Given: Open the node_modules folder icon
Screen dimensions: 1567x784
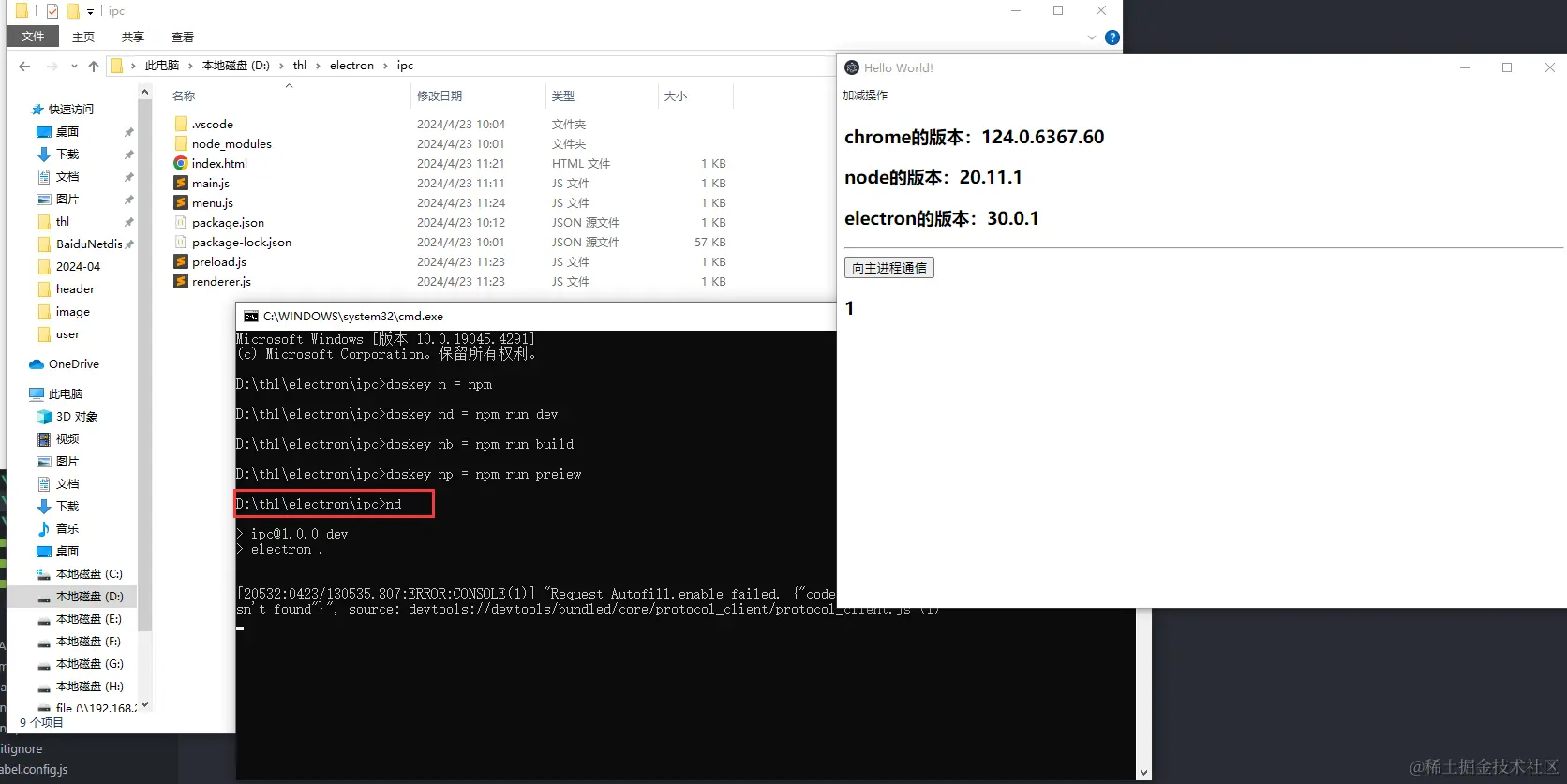Looking at the screenshot, I should point(181,143).
